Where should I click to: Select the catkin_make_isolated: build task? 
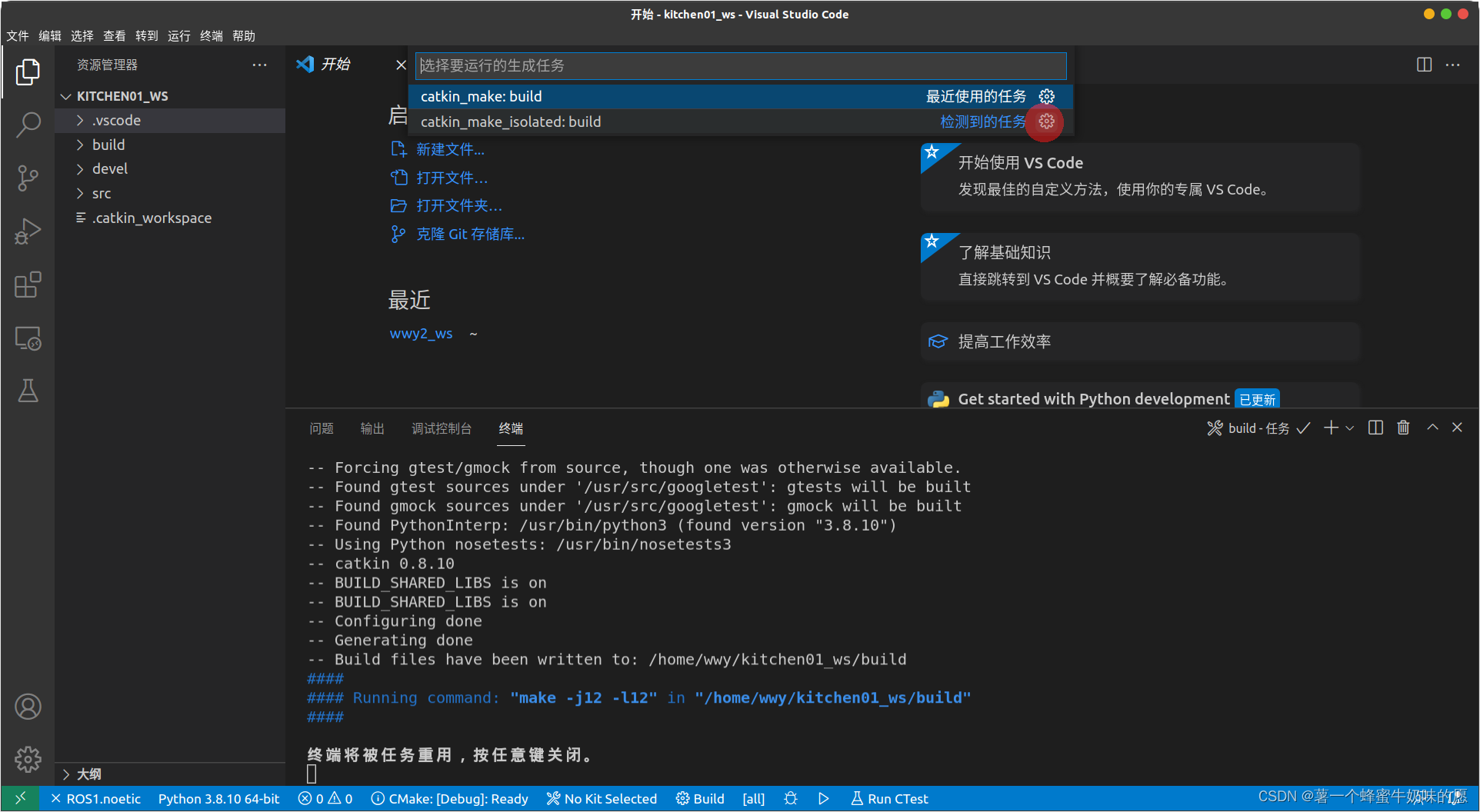click(741, 121)
